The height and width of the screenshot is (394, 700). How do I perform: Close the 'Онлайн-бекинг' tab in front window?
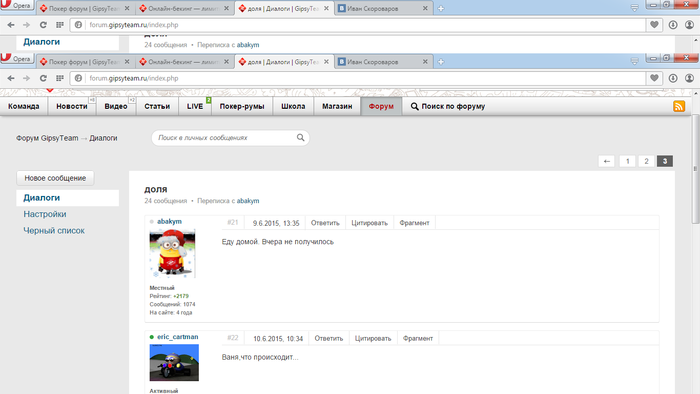coord(226,62)
